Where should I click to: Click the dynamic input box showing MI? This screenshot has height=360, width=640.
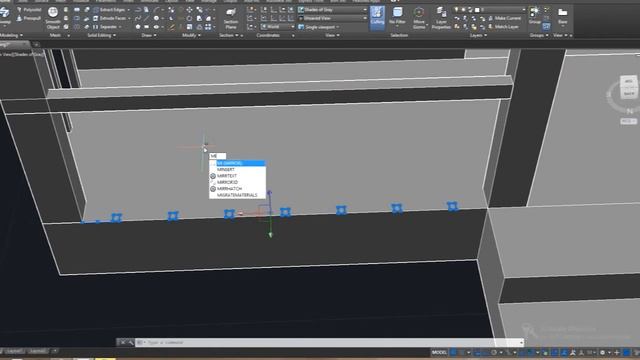pos(218,156)
